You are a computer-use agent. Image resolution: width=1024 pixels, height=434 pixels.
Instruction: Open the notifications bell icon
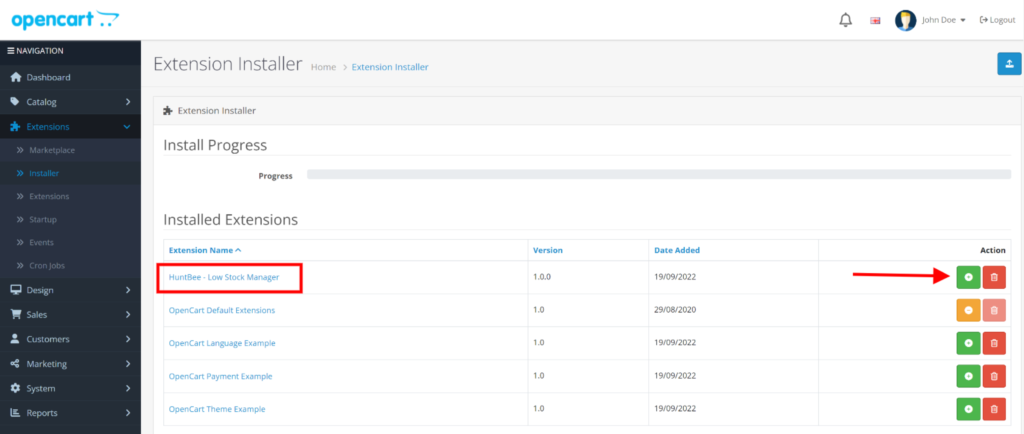845,20
